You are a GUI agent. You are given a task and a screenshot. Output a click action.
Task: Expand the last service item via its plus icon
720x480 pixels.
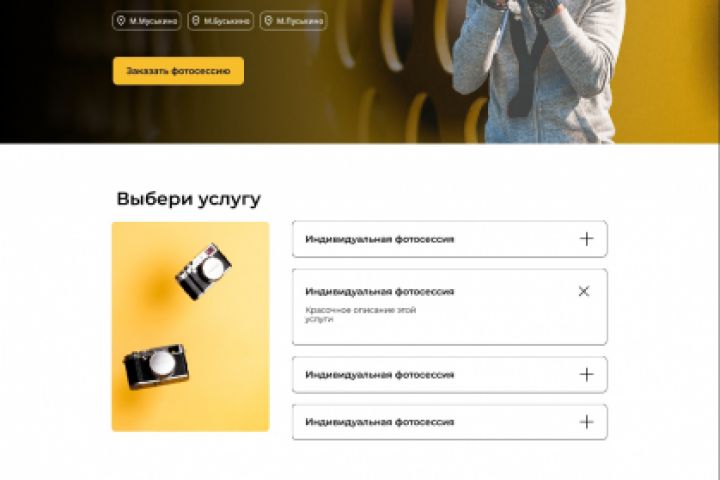586,422
